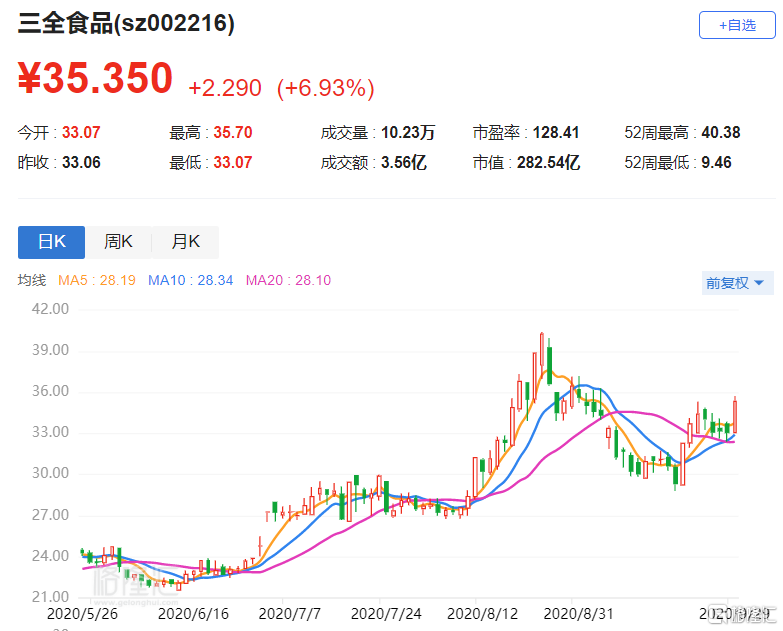Click the MA20 : 28.10 indicator label
The image size is (783, 631).
tap(288, 280)
